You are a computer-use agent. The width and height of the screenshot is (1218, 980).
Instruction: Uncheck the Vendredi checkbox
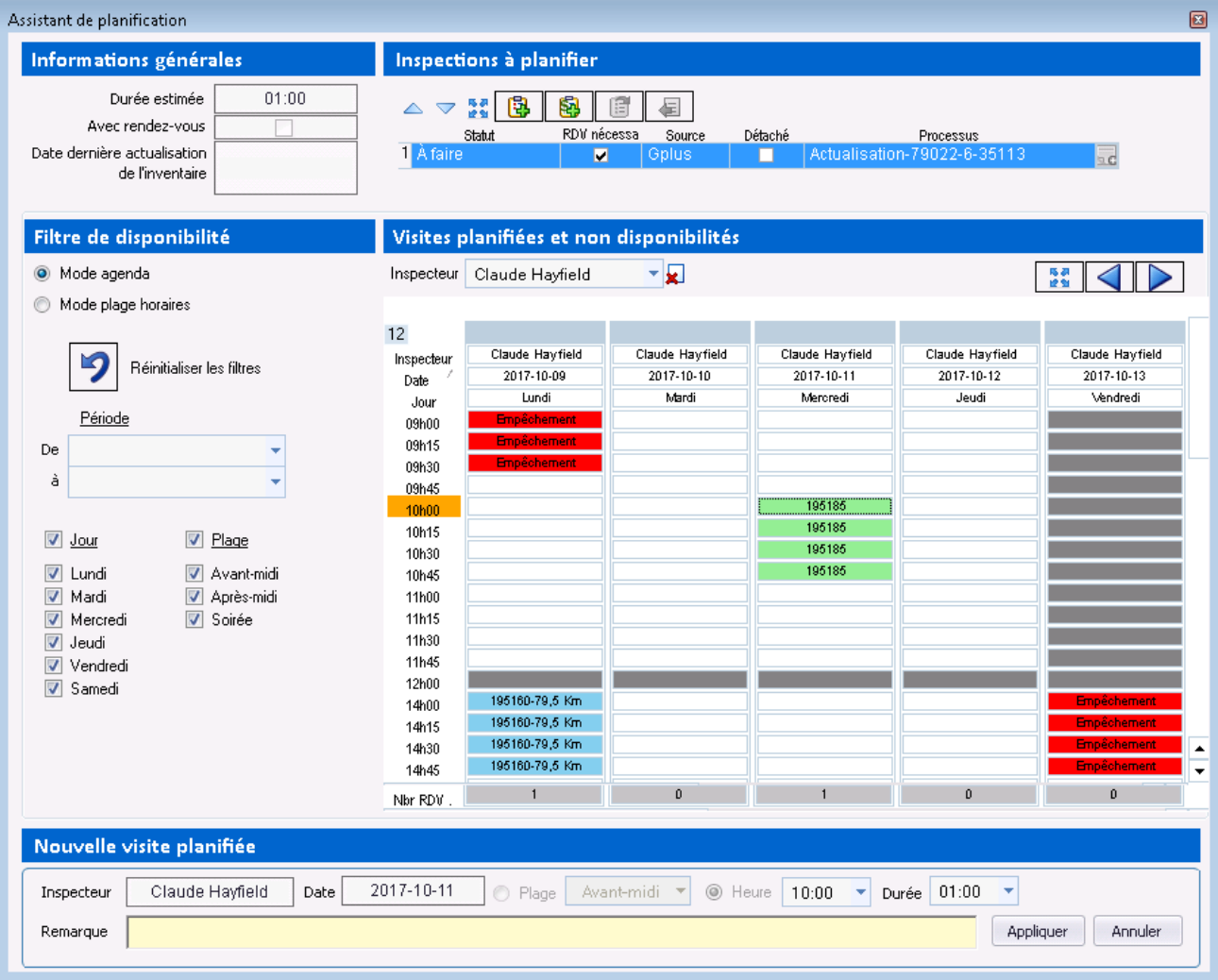(x=53, y=666)
